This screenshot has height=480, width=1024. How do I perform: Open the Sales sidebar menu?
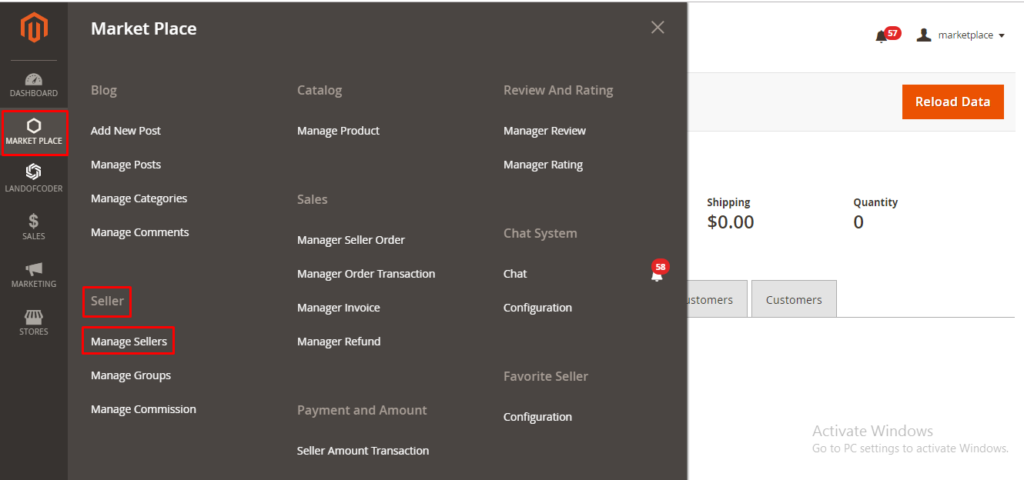click(34, 227)
